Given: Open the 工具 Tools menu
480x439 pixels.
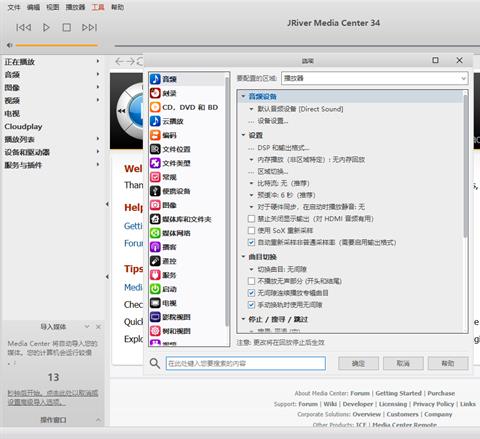Looking at the screenshot, I should pyautogui.click(x=98, y=7).
